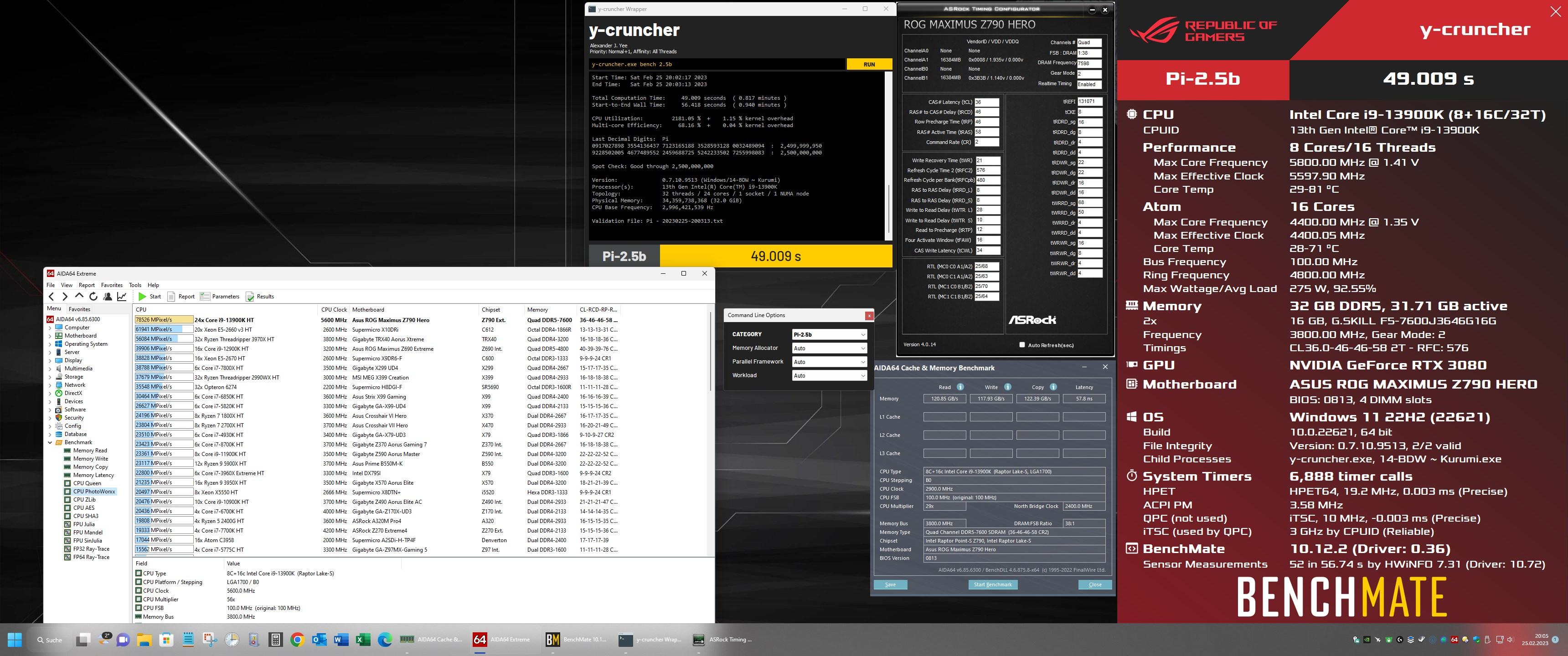
Task: Click the Refresh icon in AIDA64 toolbar
Action: coord(93,297)
